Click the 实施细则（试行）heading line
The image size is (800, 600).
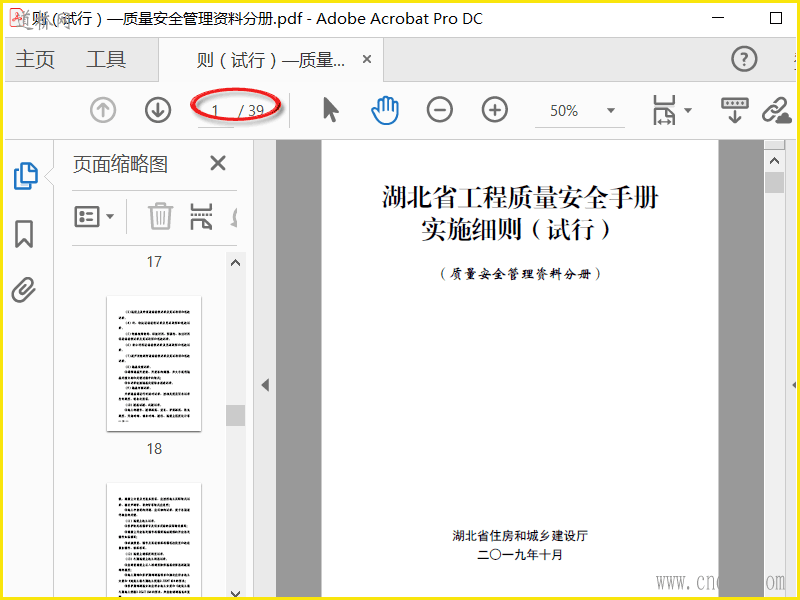pyautogui.click(x=515, y=230)
